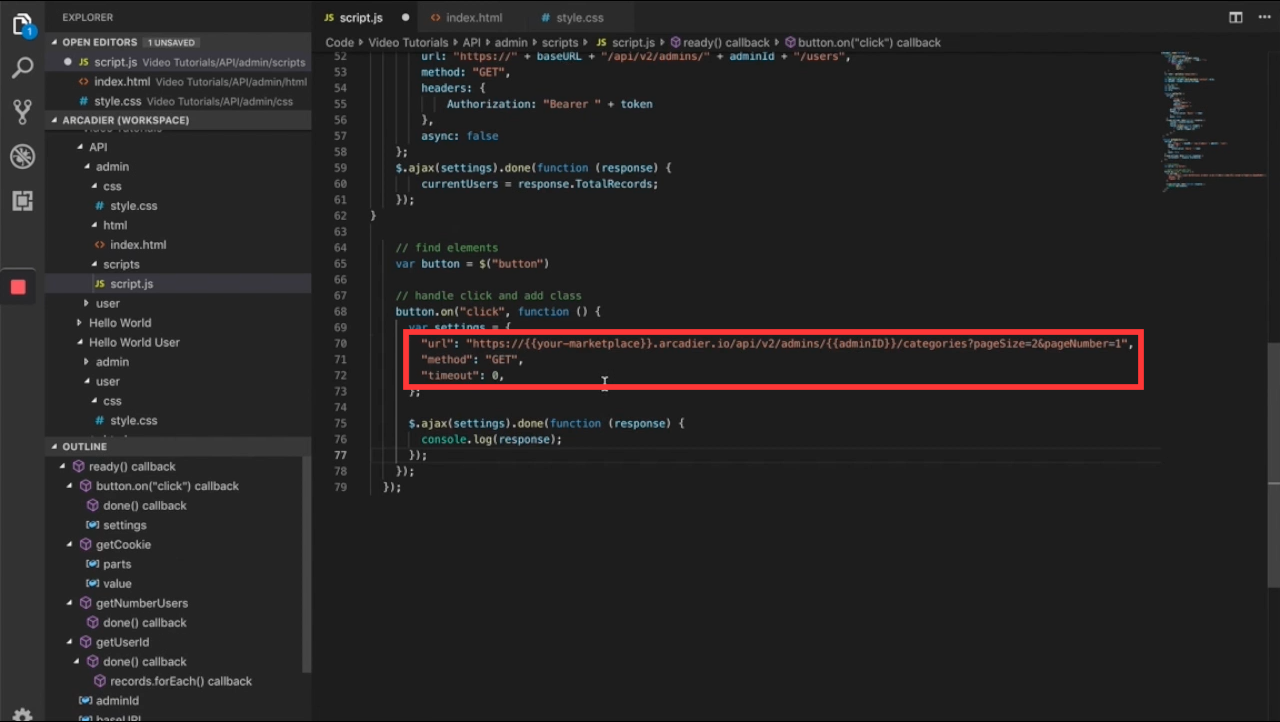The image size is (1280, 722).
Task: Click the JS file icon on the script.js tab
Action: pos(329,18)
